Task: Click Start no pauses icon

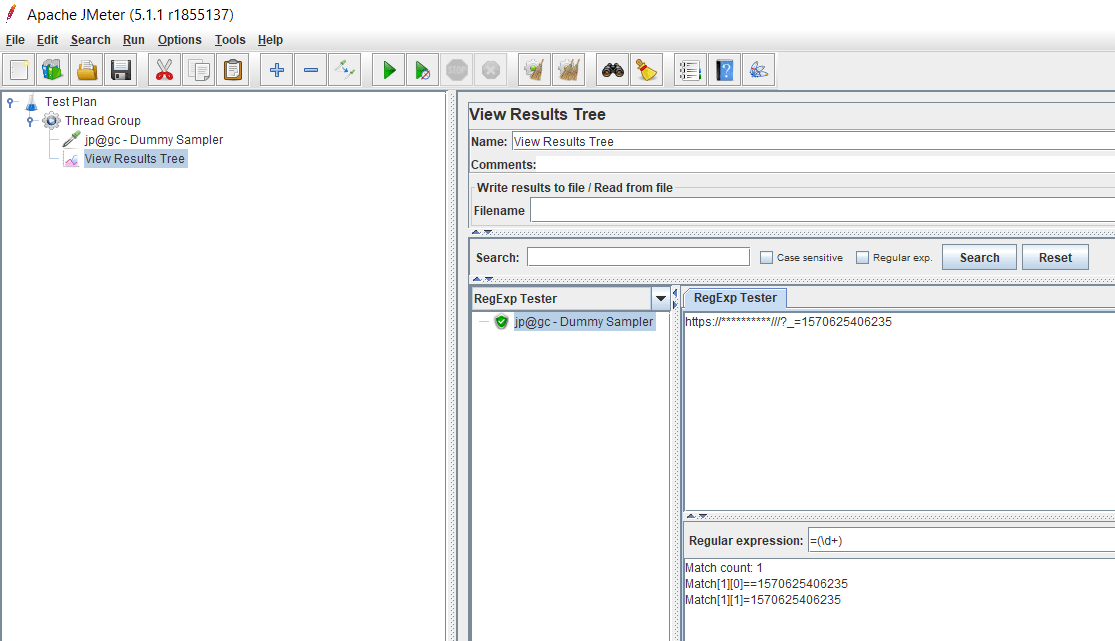Action: [x=423, y=70]
